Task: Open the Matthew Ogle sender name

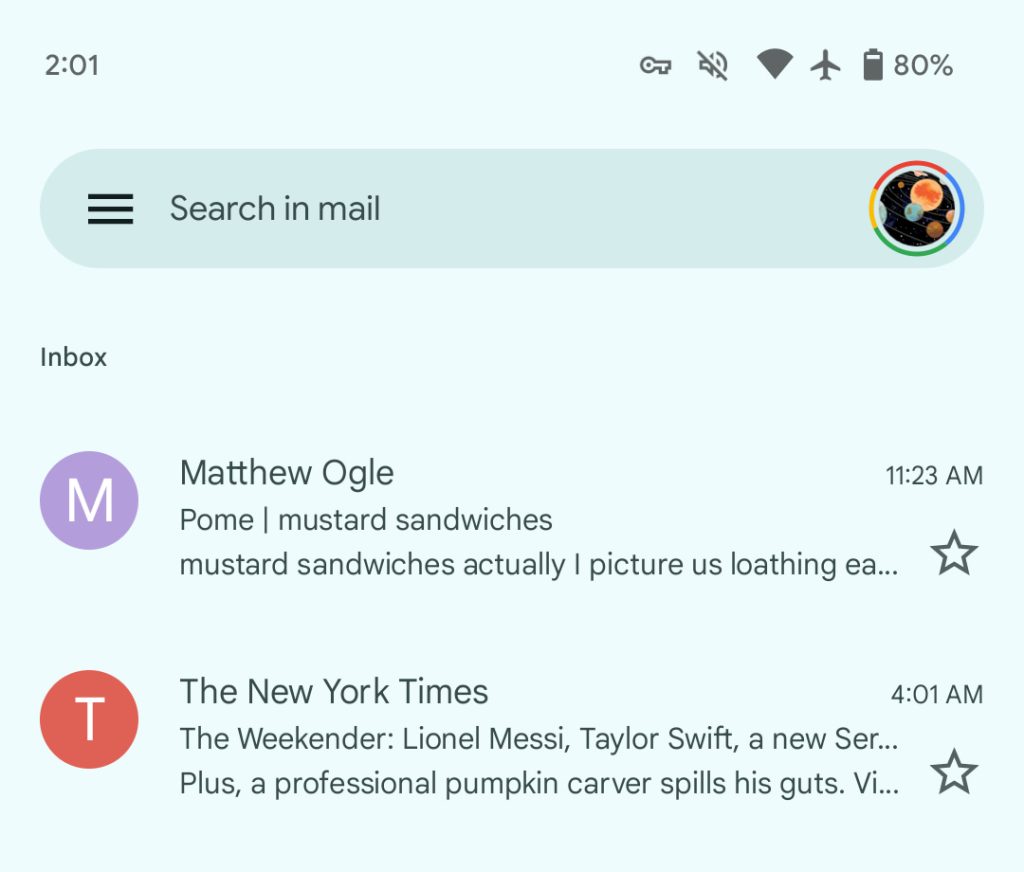Action: tap(287, 473)
